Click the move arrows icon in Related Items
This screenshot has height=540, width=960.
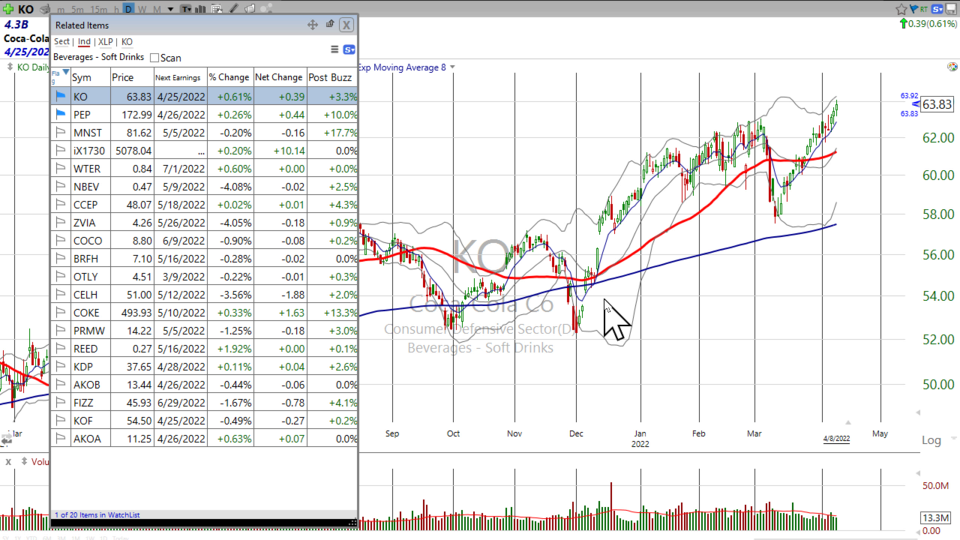pos(312,25)
